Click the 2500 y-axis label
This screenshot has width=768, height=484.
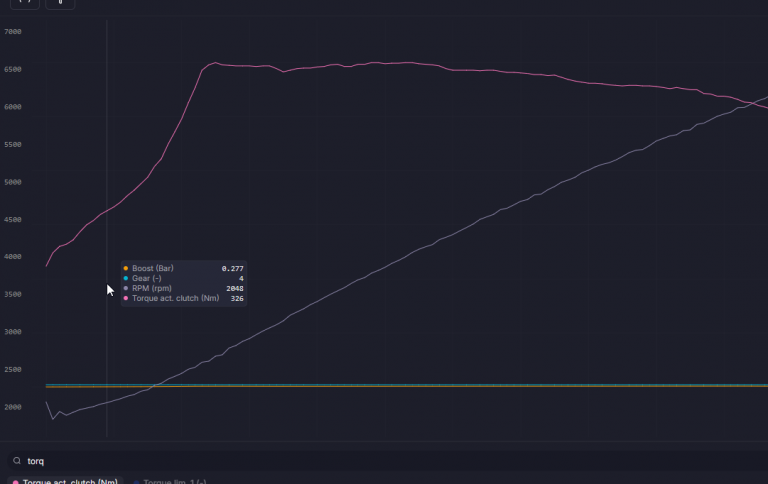point(13,369)
